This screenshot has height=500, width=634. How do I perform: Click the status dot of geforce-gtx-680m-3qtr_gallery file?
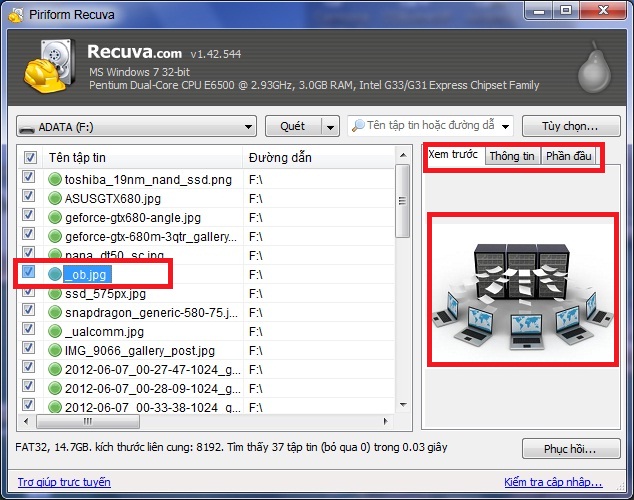click(55, 236)
